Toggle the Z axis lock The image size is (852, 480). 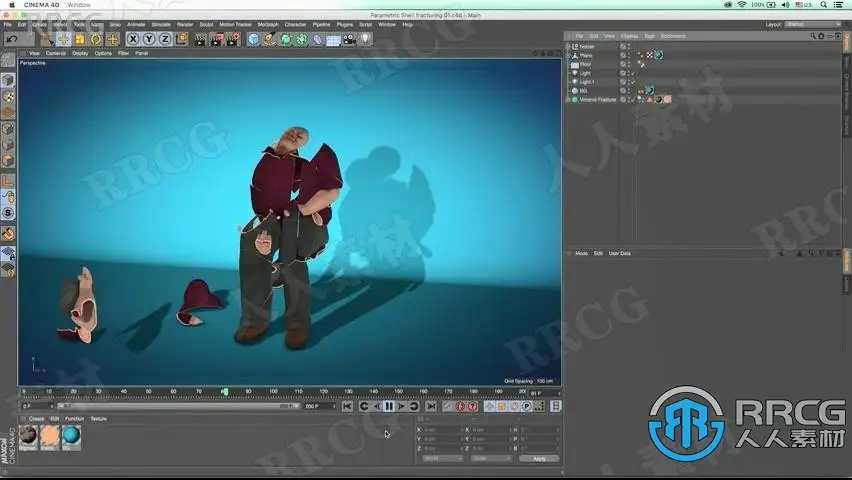(165, 39)
